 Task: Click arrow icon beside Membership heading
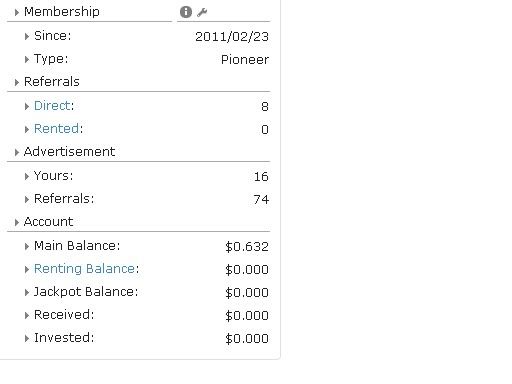tap(17, 13)
